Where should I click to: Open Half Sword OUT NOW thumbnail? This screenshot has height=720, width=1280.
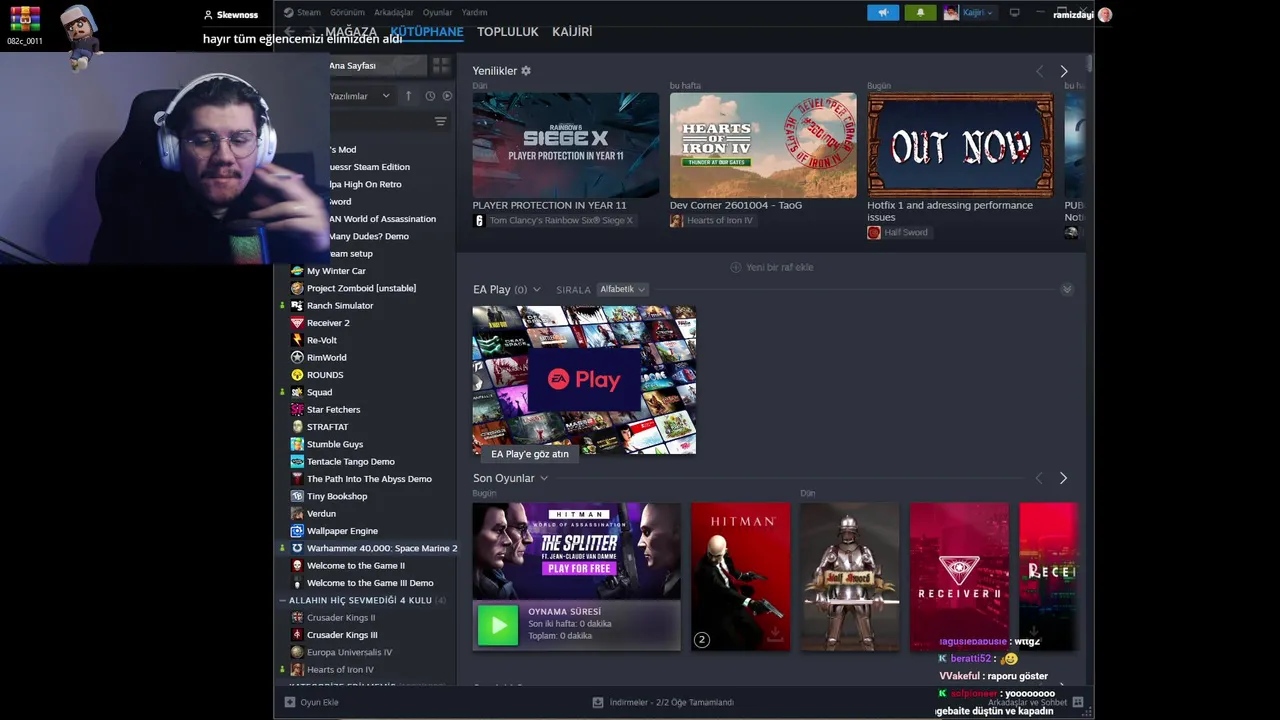pos(960,145)
